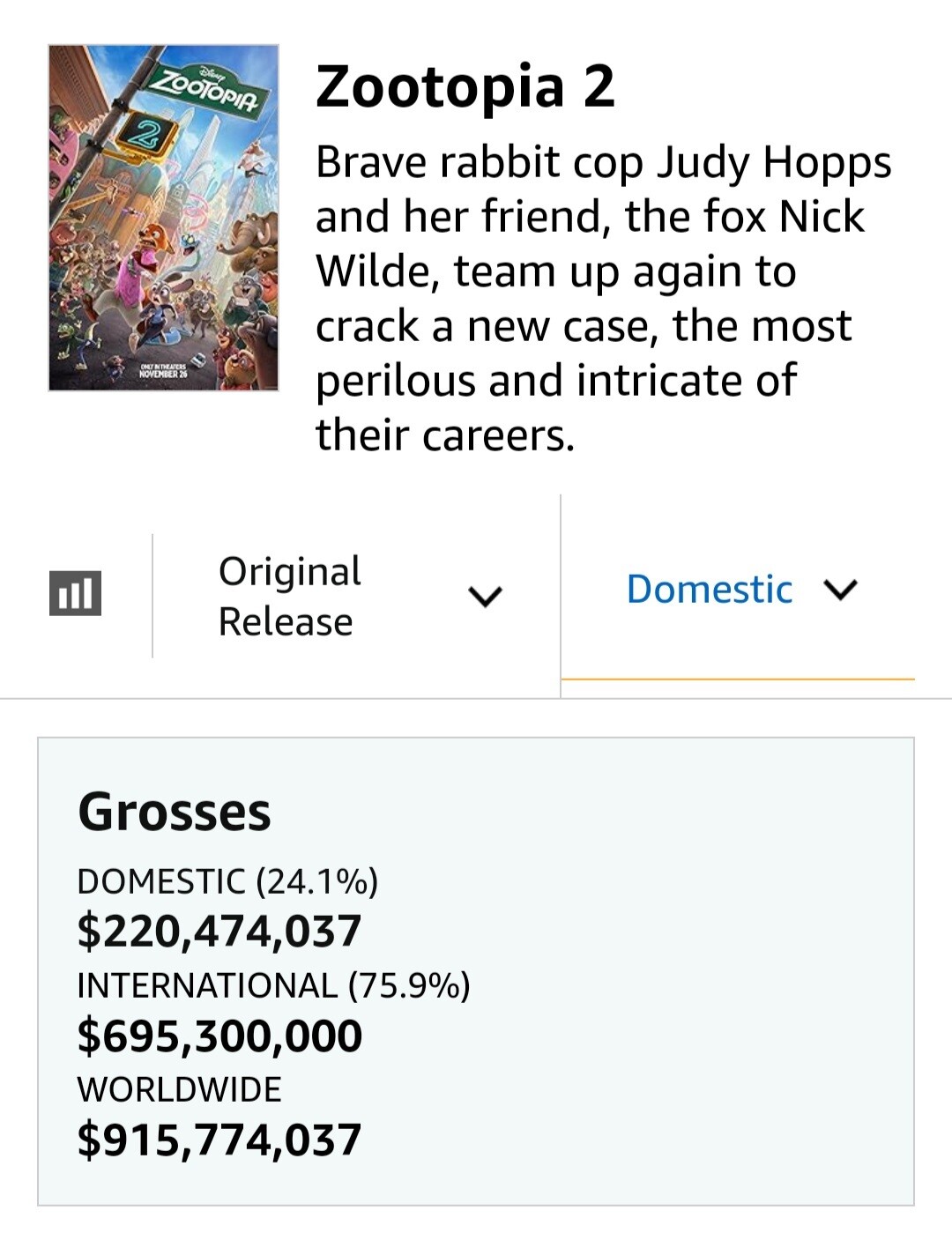The image size is (952, 1233).
Task: Click the Judy Hopps movie description text
Action: (603, 298)
